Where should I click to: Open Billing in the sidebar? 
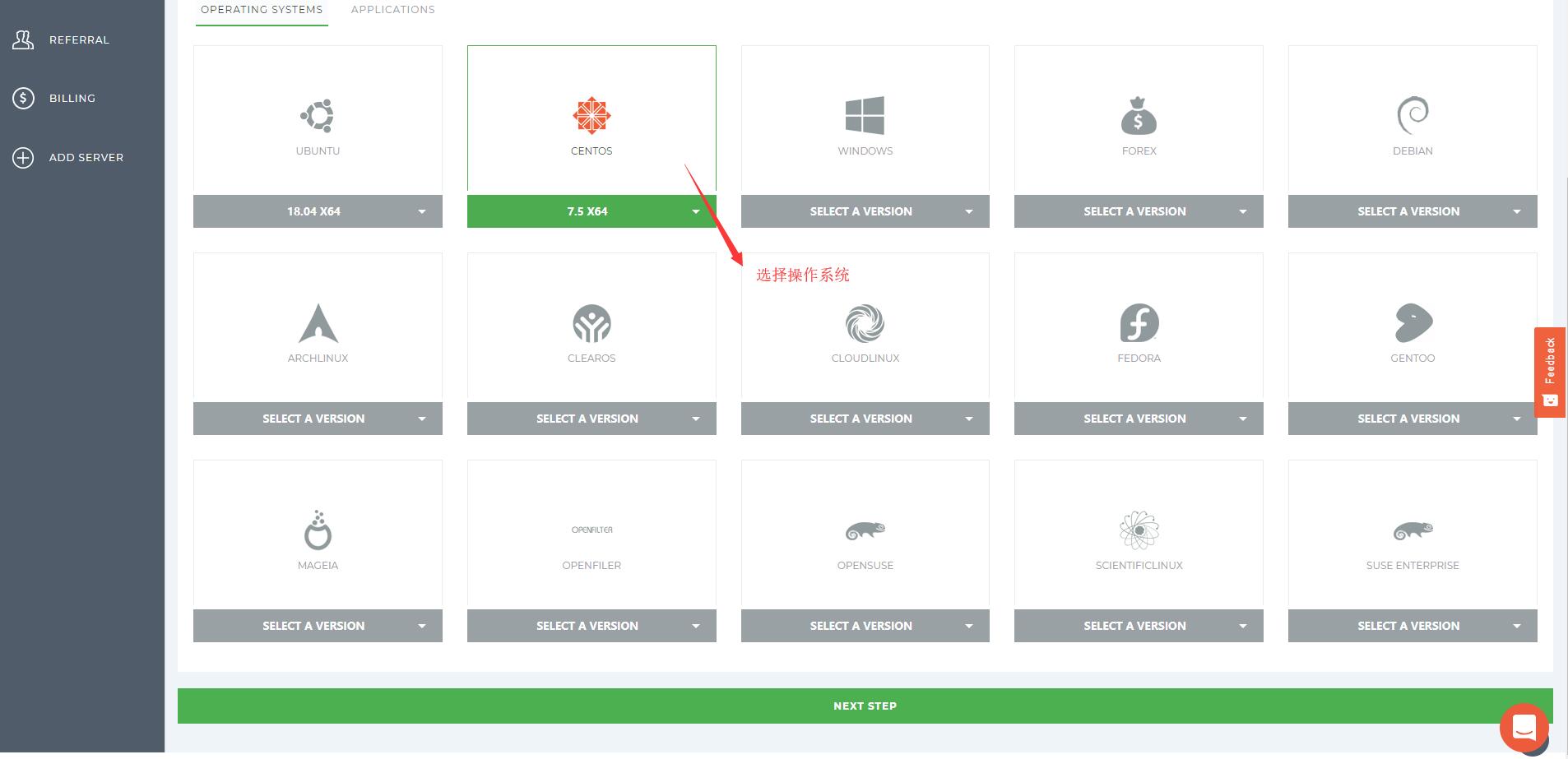(x=72, y=99)
